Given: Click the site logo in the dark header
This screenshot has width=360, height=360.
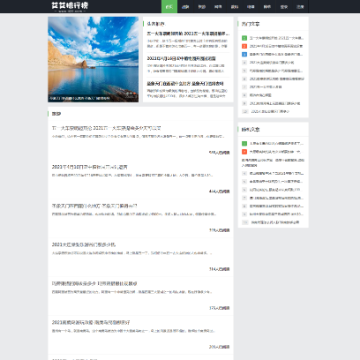Looking at the screenshot, I should point(70,6).
